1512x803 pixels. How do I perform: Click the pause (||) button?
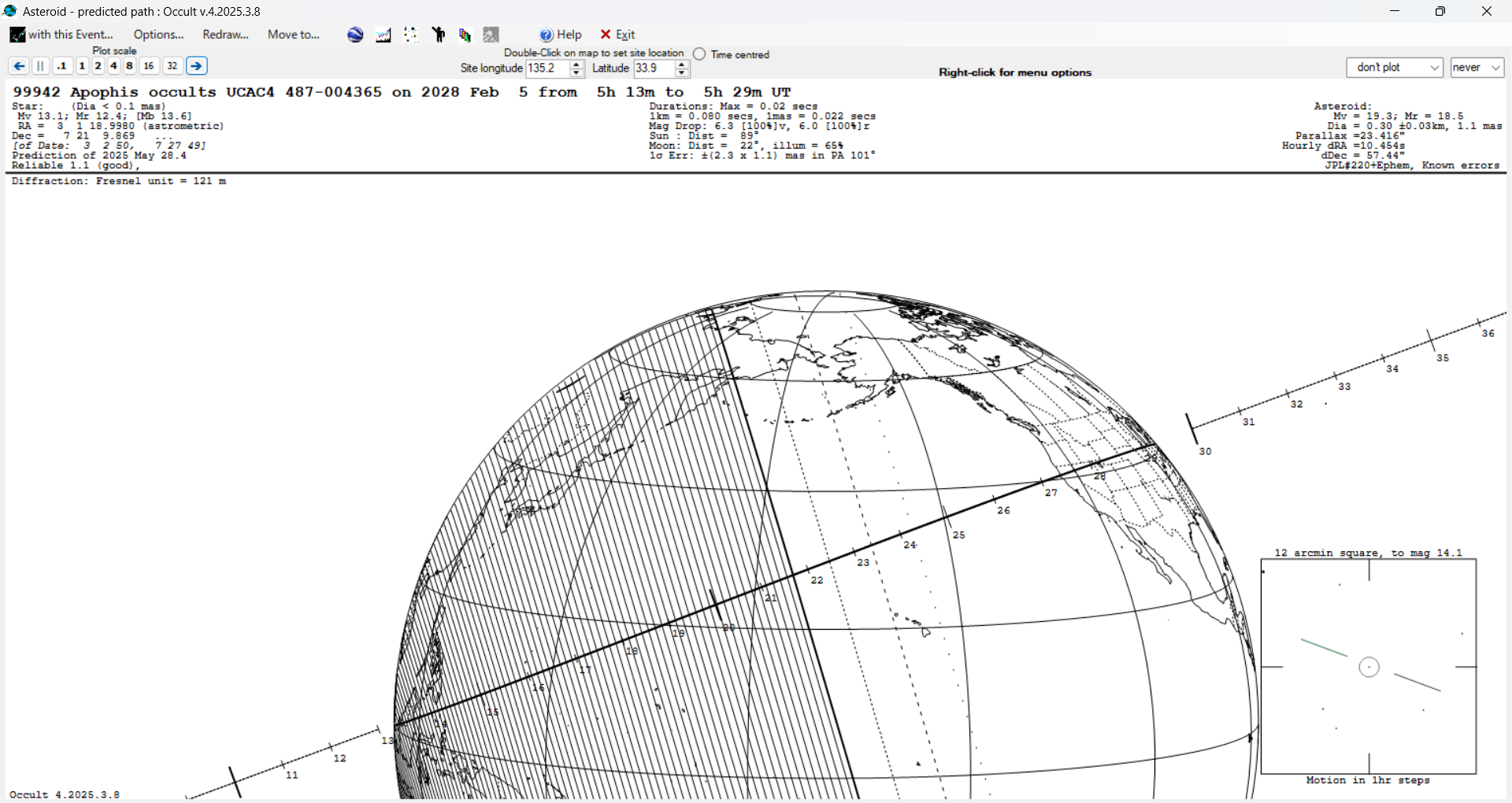[x=41, y=66]
